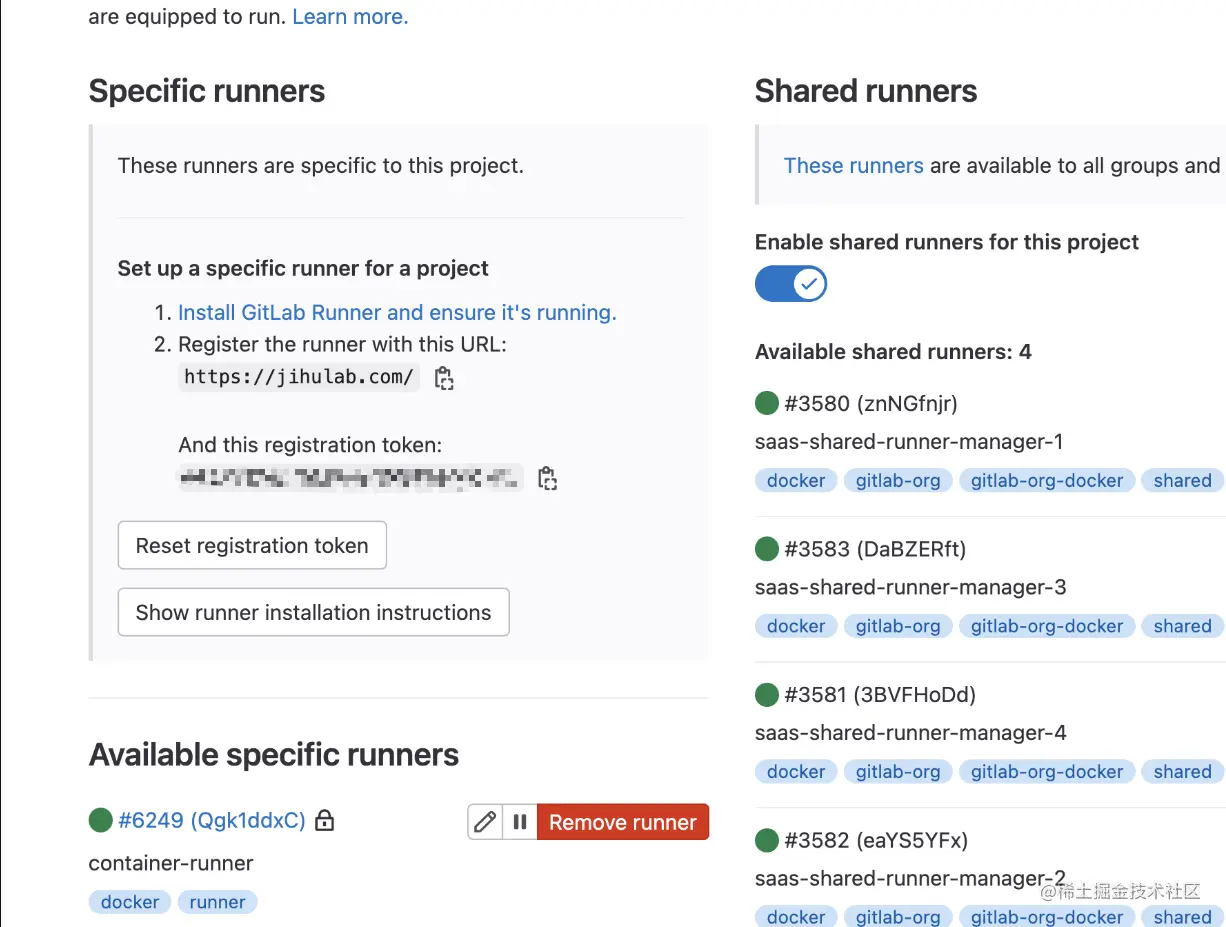The height and width of the screenshot is (927, 1226).
Task: Click the 'runner' tag under container-runner
Action: click(x=217, y=902)
